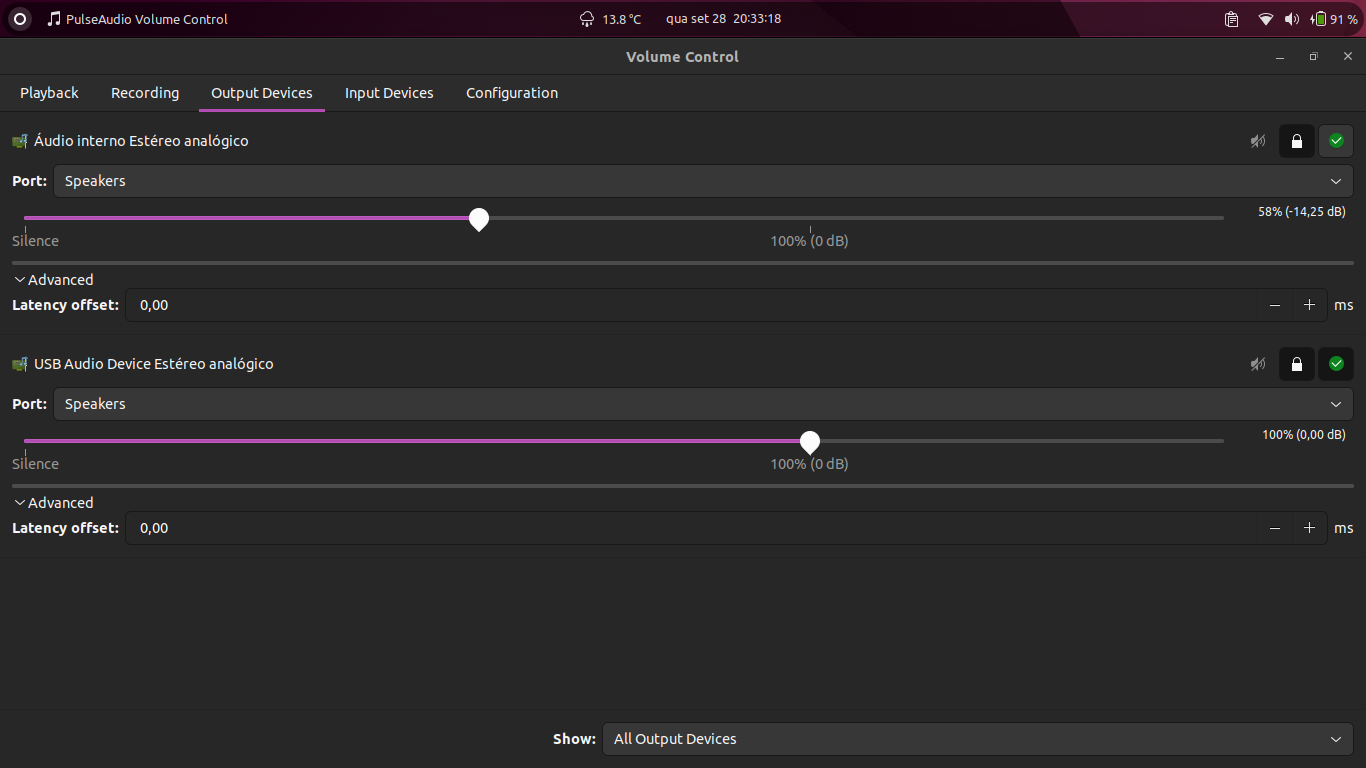Maximize the Volume Control window

[x=1314, y=57]
